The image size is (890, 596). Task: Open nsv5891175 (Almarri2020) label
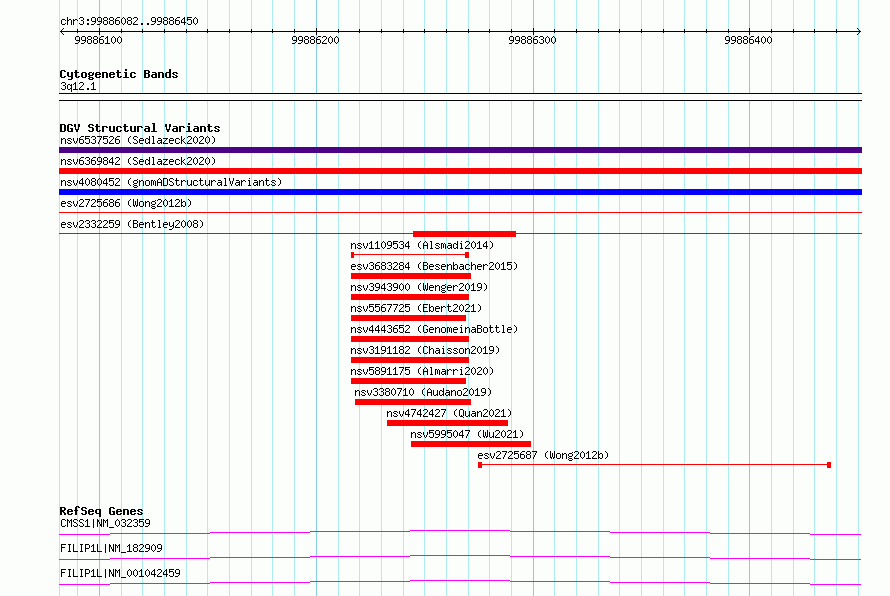[x=422, y=371]
